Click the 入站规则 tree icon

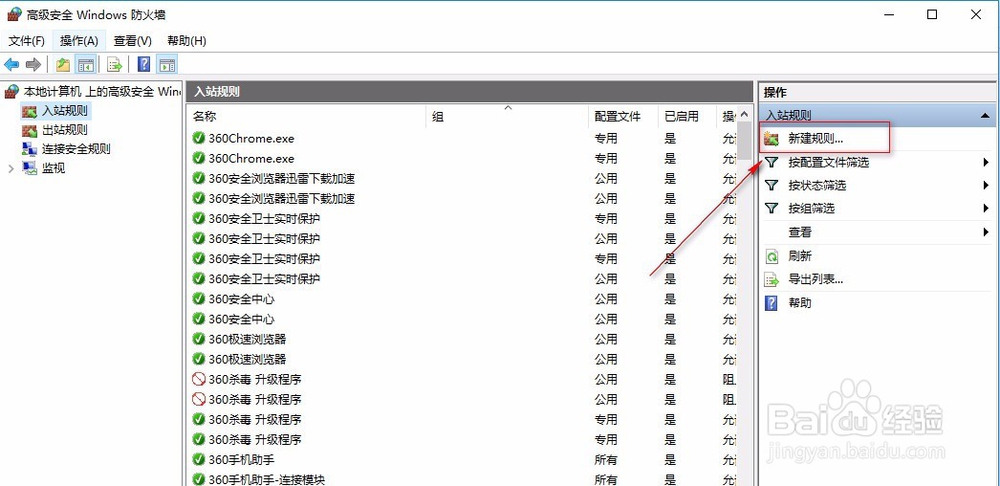(29, 111)
